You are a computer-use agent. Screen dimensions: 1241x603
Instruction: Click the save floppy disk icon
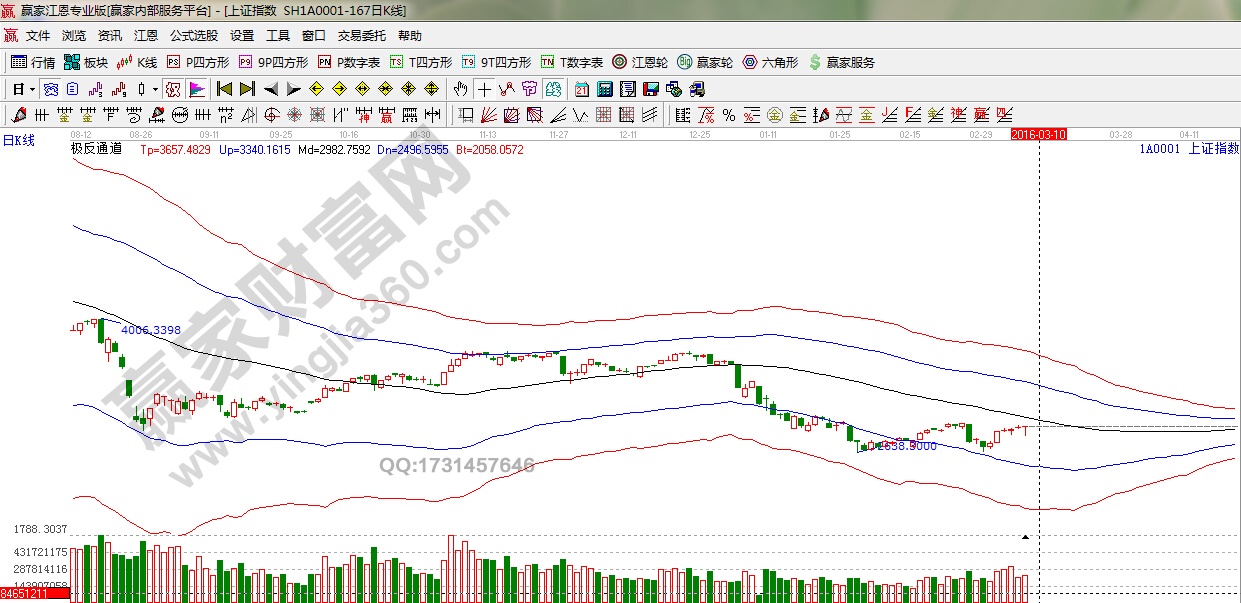[651, 89]
